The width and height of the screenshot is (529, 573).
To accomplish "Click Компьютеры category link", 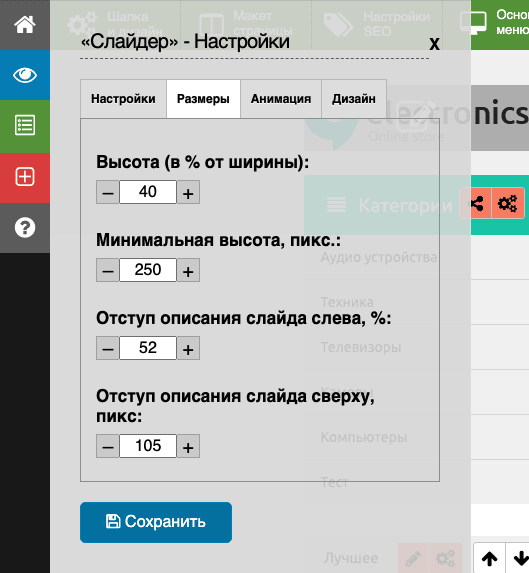I will 364,437.
